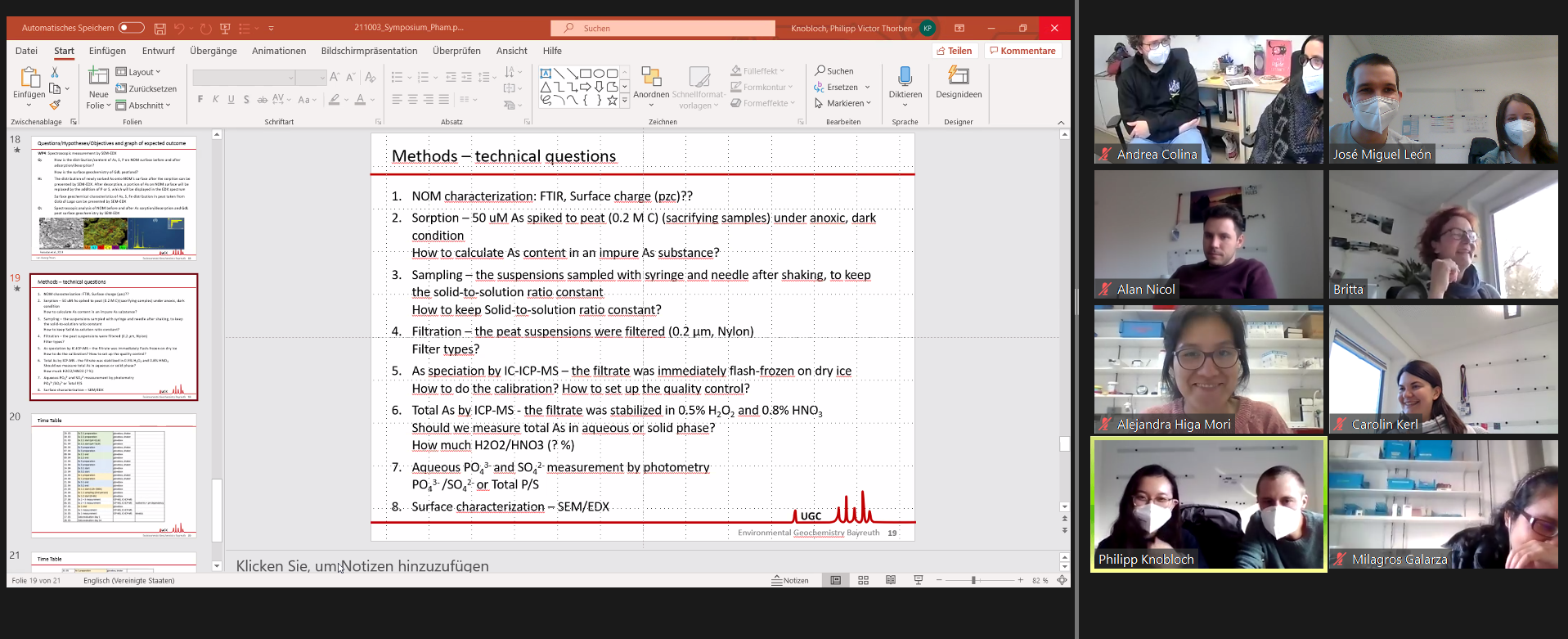Viewport: 1568px width, 639px height.
Task: Toggle Automatisches Speichern switch
Action: tap(131, 28)
